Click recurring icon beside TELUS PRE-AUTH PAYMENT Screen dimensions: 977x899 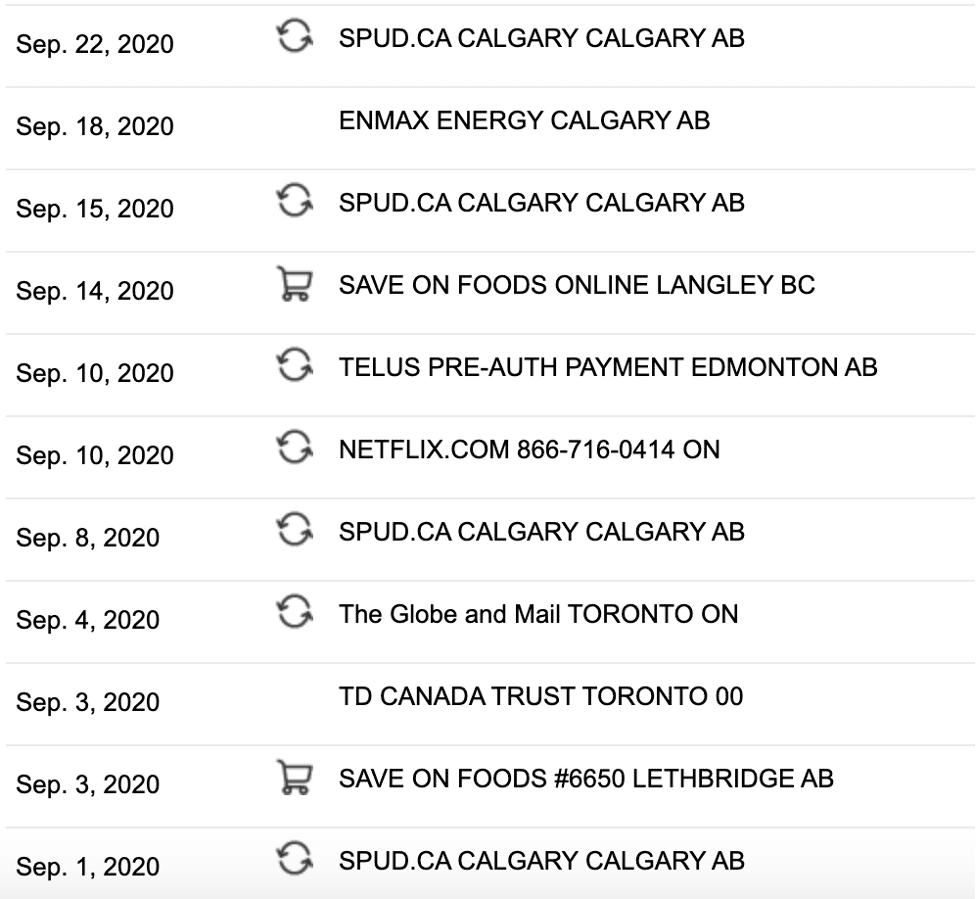point(295,365)
